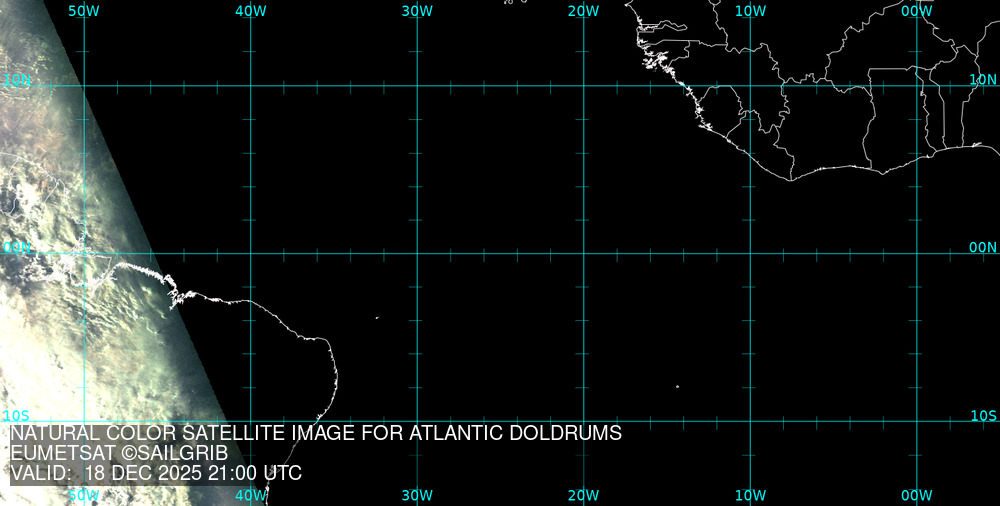Click the 10W longitude label along the bottom edge
This screenshot has height=506, width=1000.
(750, 495)
